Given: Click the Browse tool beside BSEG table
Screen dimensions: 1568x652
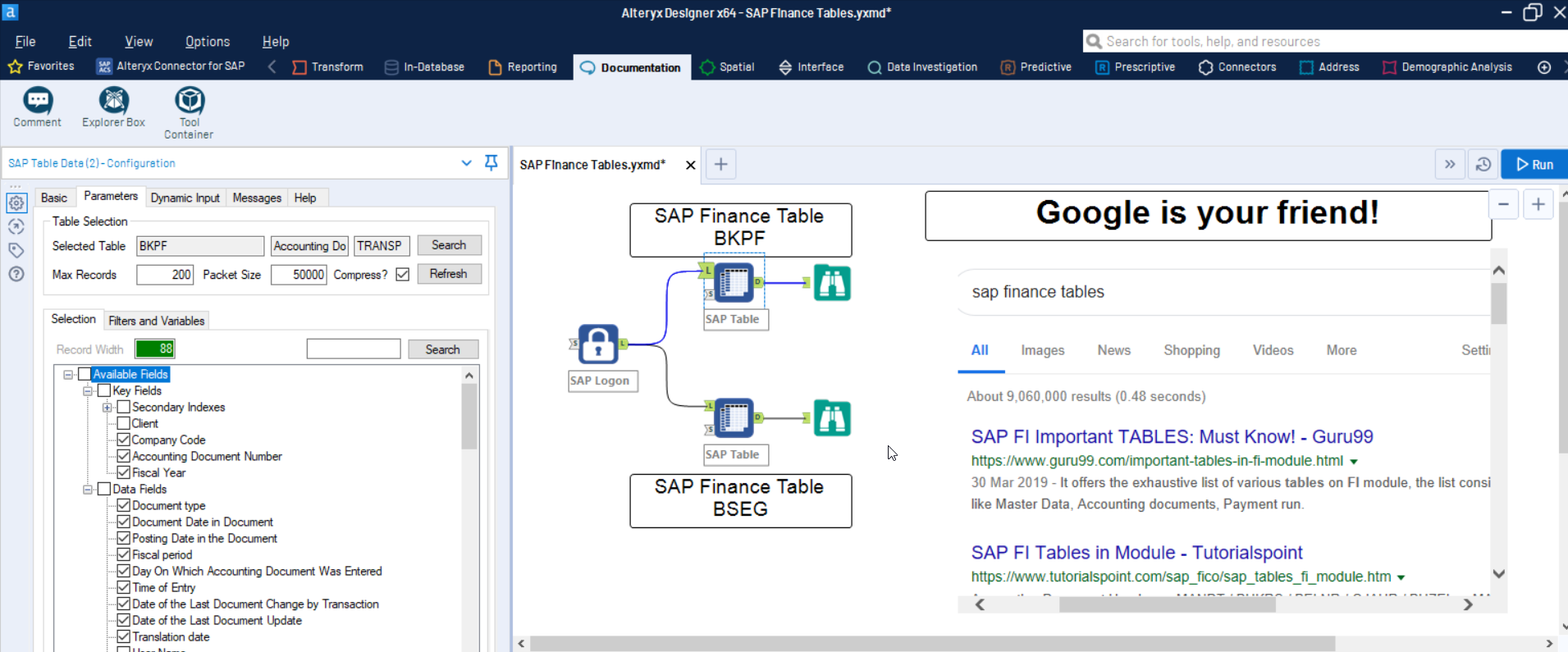Looking at the screenshot, I should click(832, 418).
